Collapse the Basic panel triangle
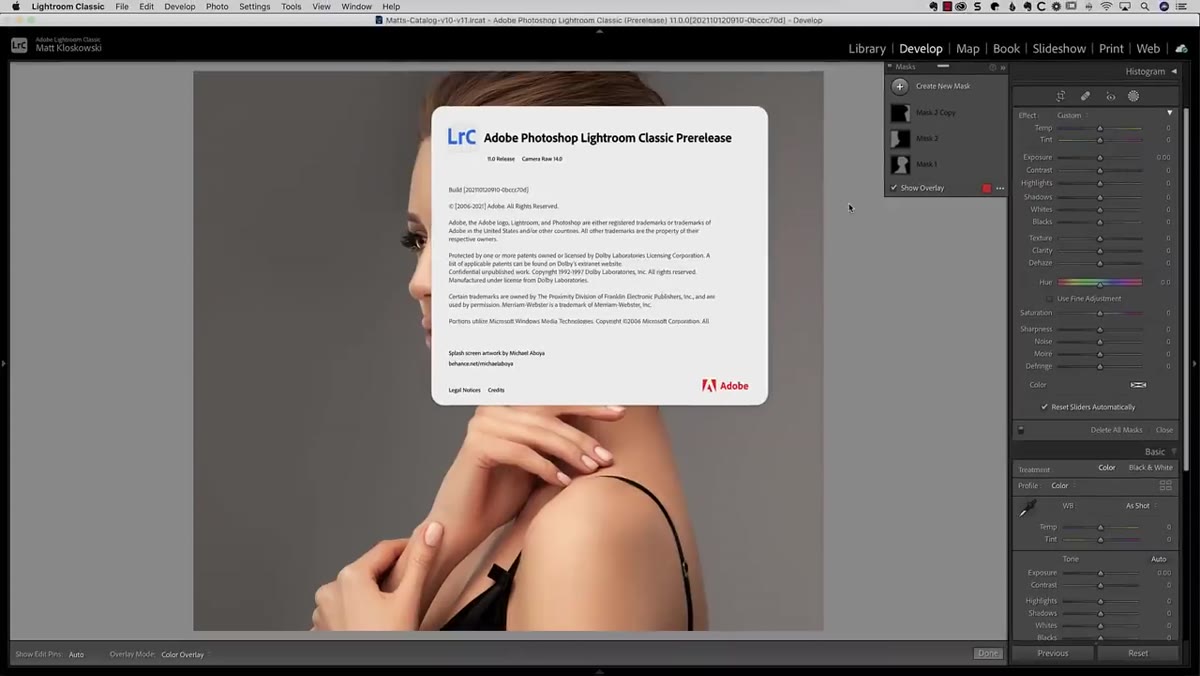The image size is (1200, 676). (1174, 452)
